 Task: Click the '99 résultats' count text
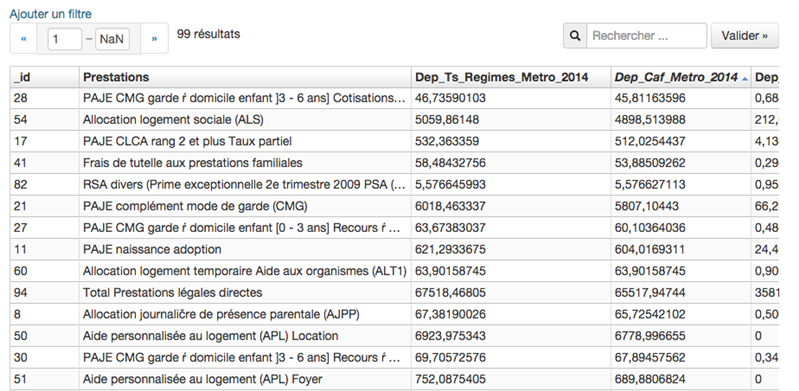click(x=208, y=34)
